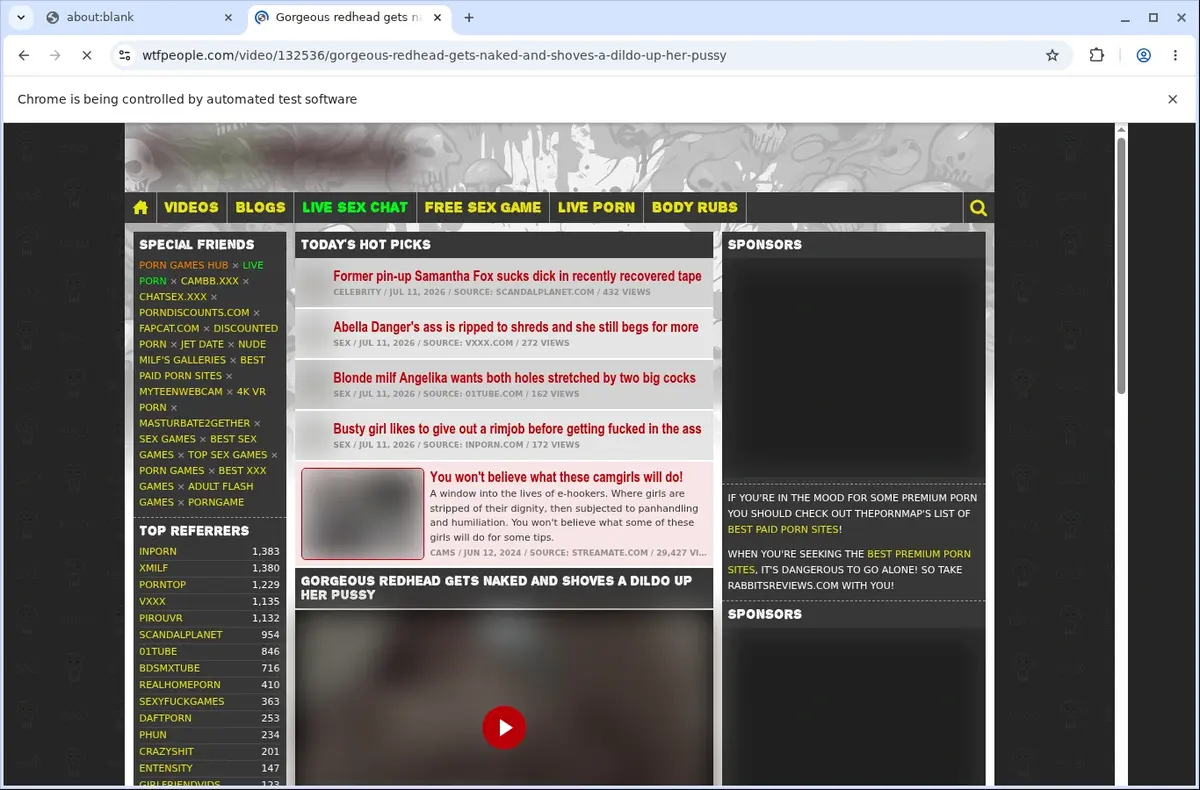This screenshot has width=1200, height=790.
Task: Select DAFTPORN in Top Referrers
Action: 165,718
